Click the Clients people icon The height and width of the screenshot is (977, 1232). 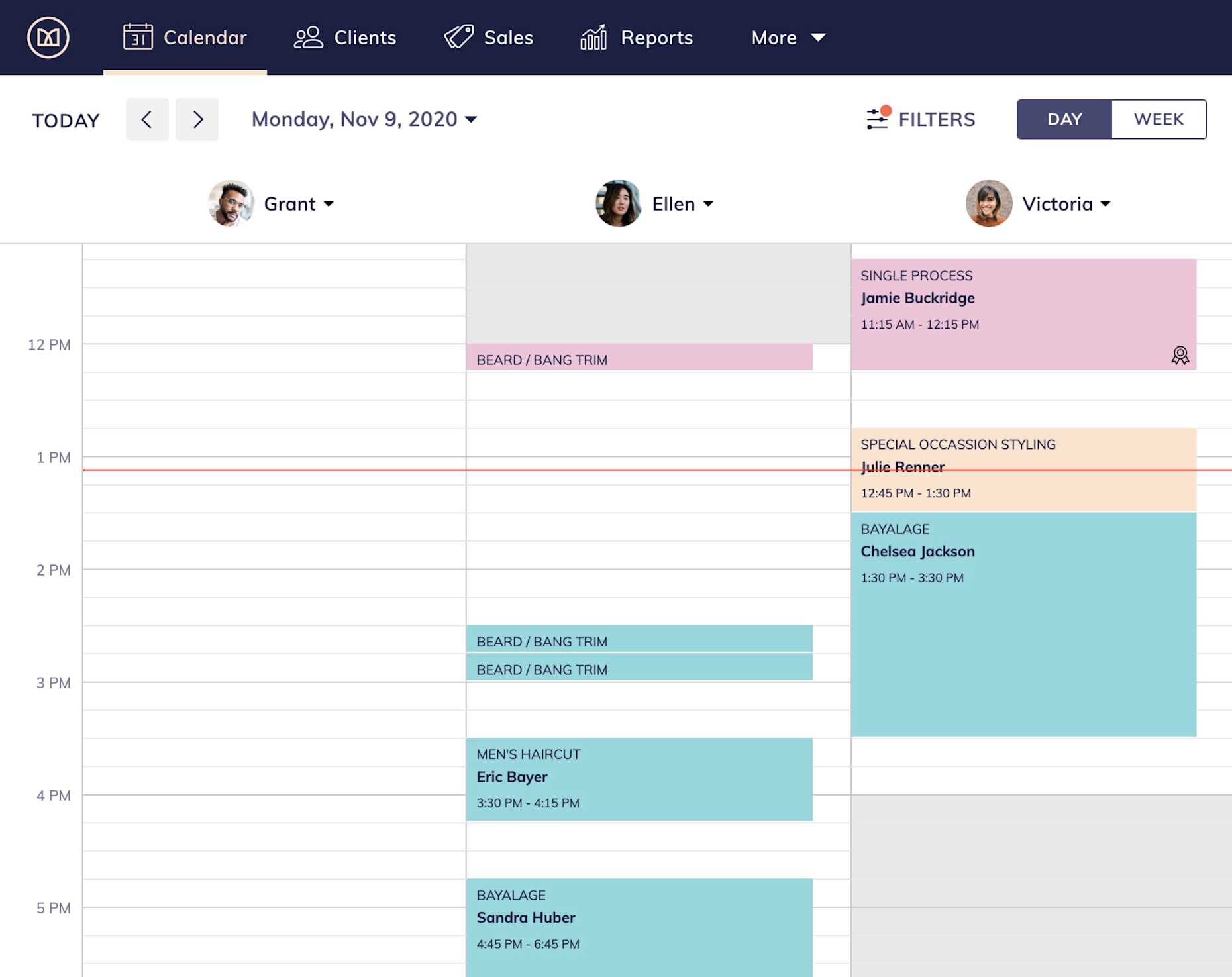[x=309, y=37]
